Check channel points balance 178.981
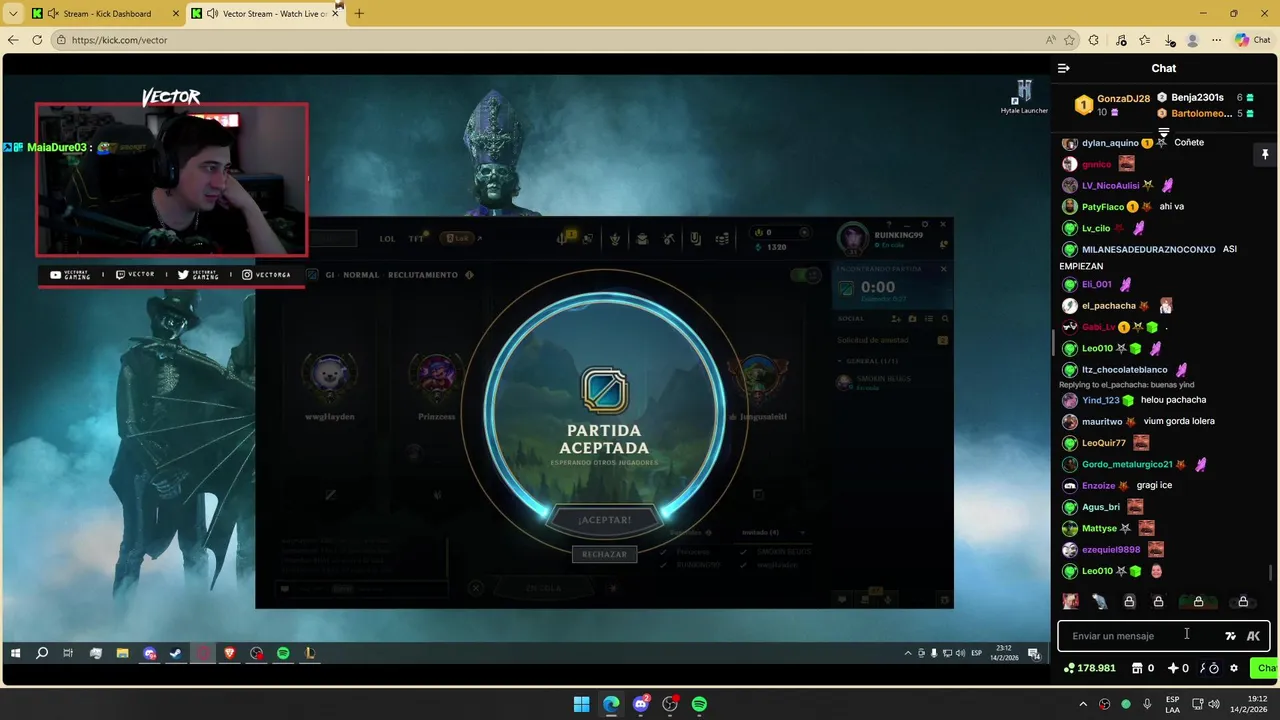 [1090, 668]
